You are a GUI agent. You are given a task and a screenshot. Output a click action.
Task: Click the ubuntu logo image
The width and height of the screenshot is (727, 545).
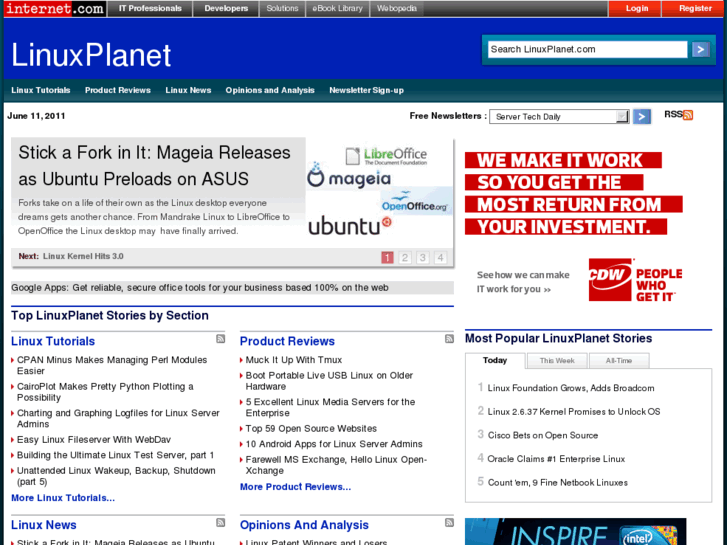point(350,226)
